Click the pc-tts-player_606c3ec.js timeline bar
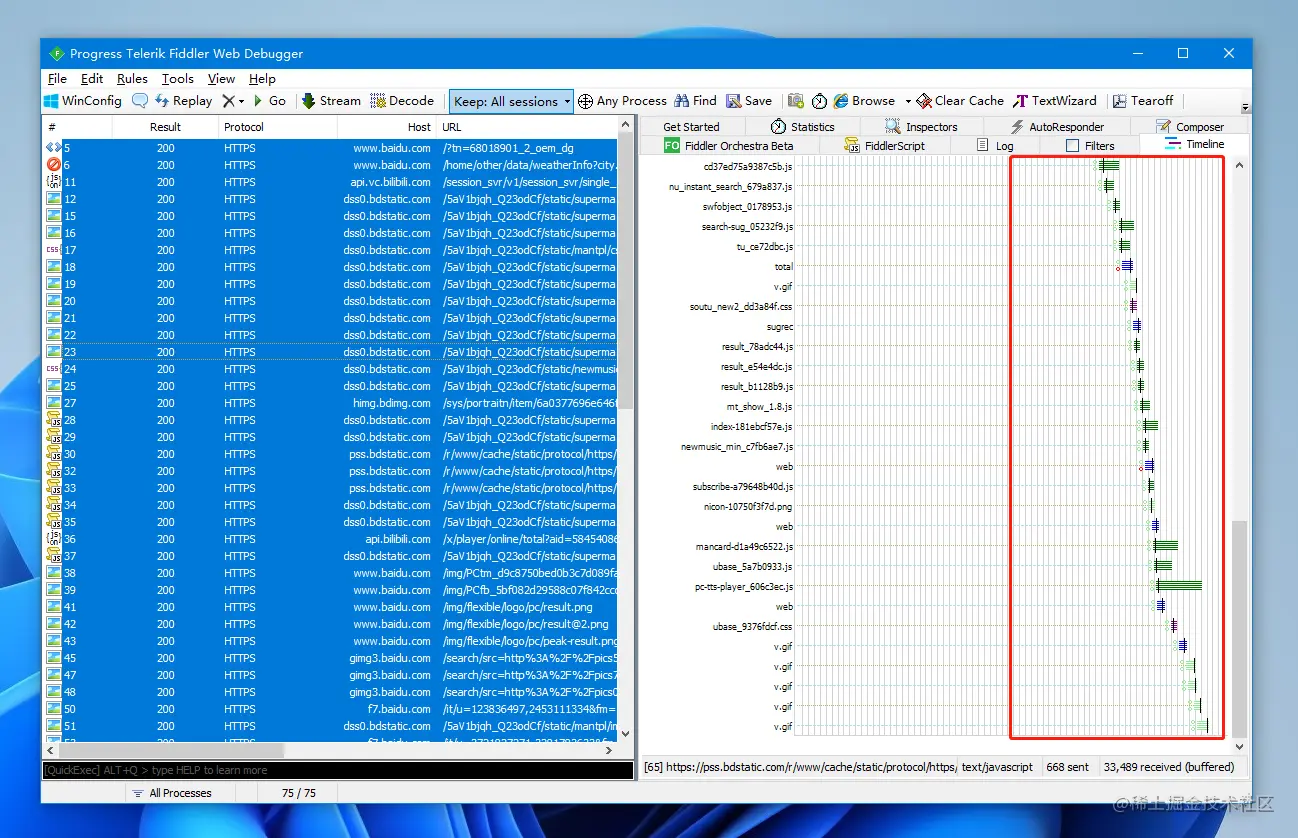 point(1179,586)
